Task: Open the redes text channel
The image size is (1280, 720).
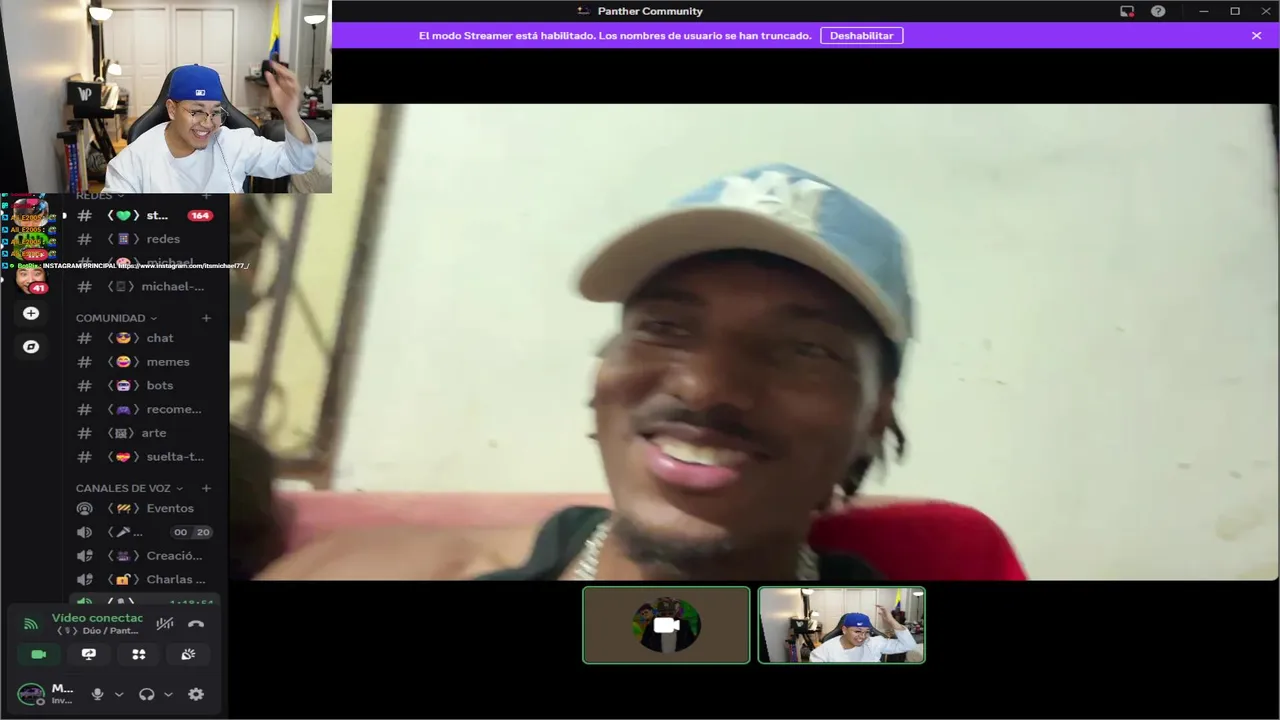Action: [x=145, y=239]
